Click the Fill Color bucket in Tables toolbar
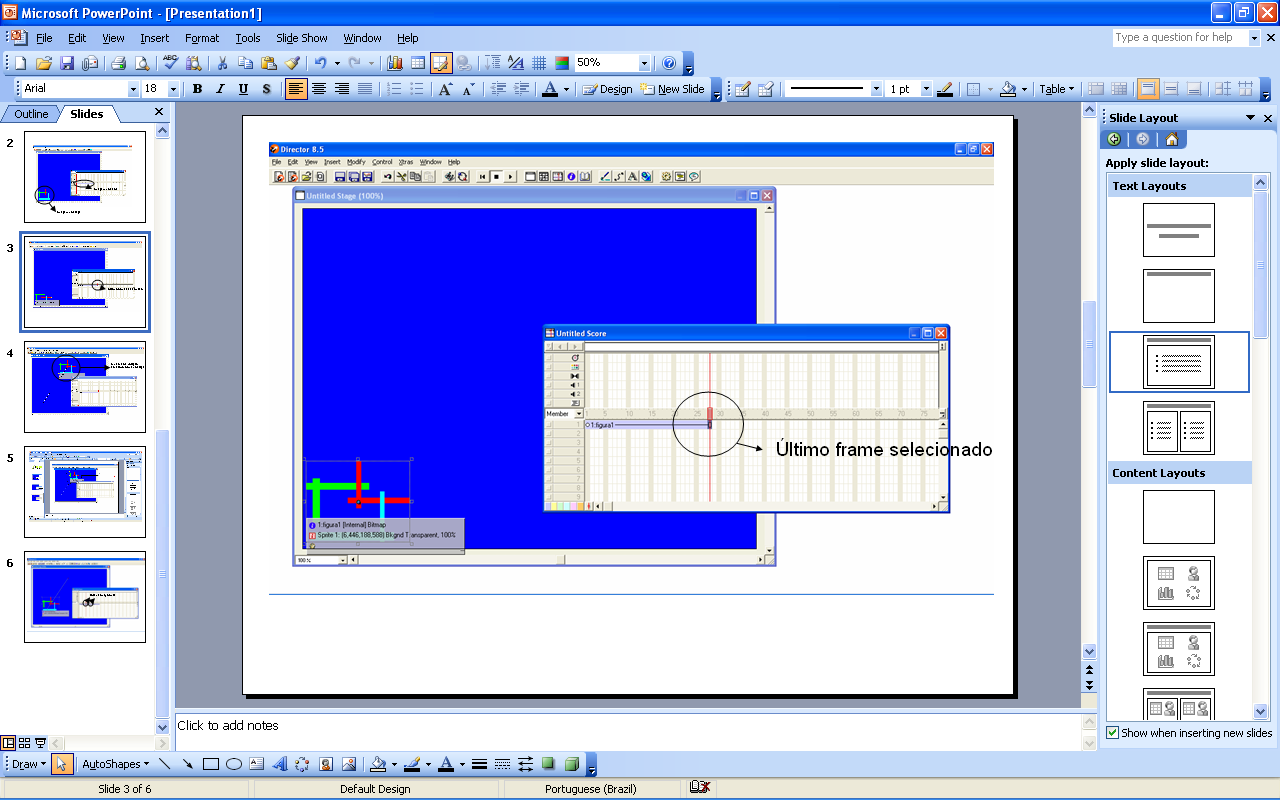 coord(1008,89)
